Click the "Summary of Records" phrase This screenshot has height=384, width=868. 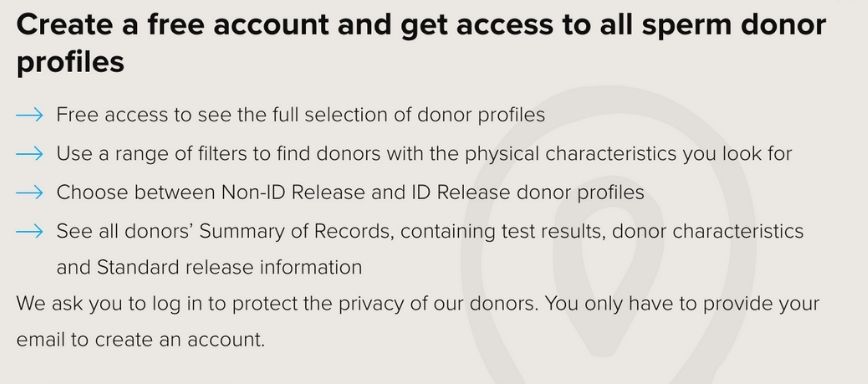(296, 231)
